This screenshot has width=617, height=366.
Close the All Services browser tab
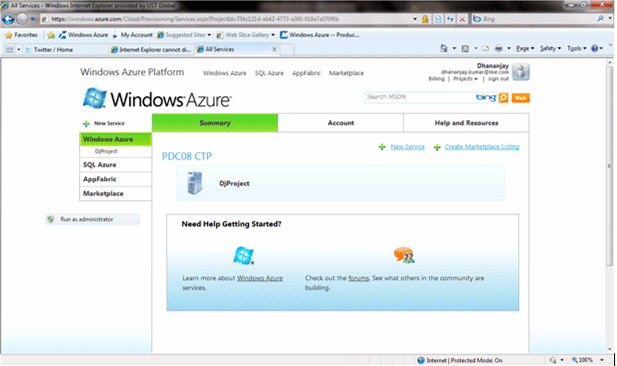tap(274, 49)
